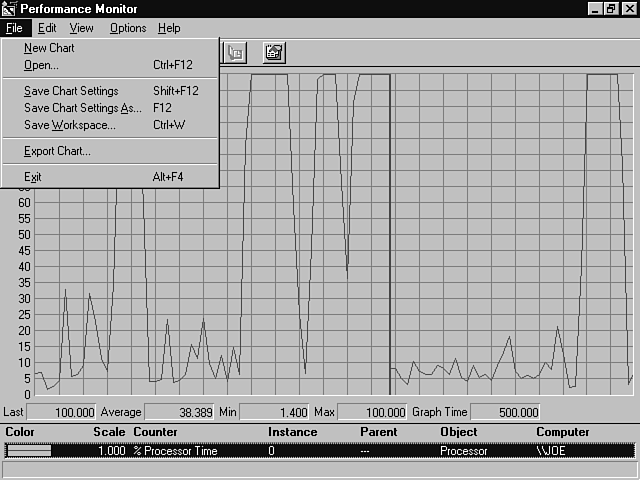Click Export Chart... in File menu

(x=57, y=152)
